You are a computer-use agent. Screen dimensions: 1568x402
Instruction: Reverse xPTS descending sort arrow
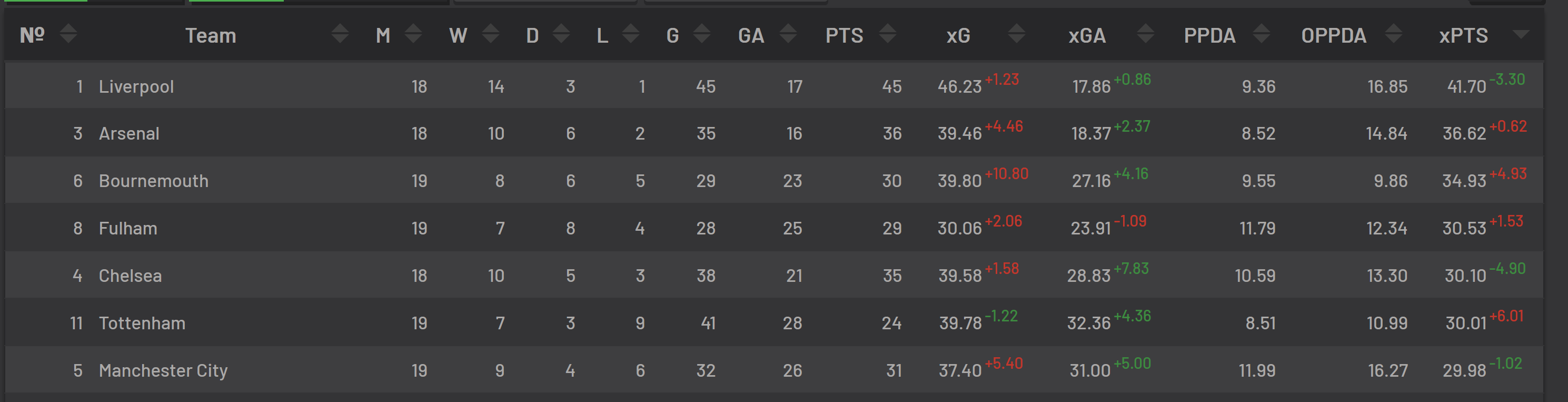pyautogui.click(x=1521, y=34)
